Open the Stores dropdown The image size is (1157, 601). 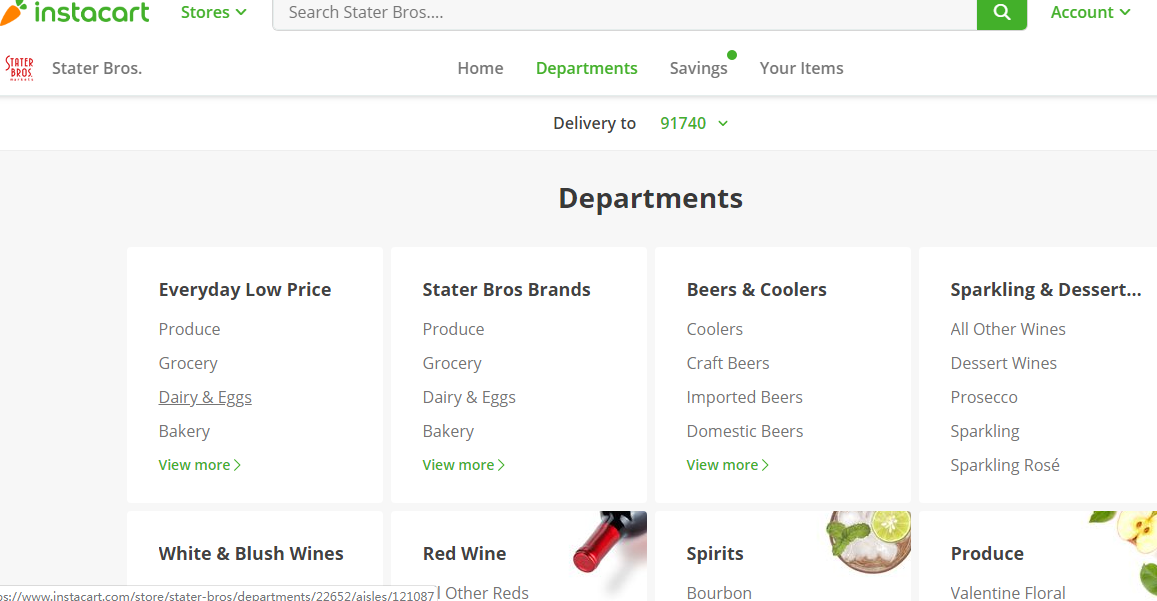point(213,13)
